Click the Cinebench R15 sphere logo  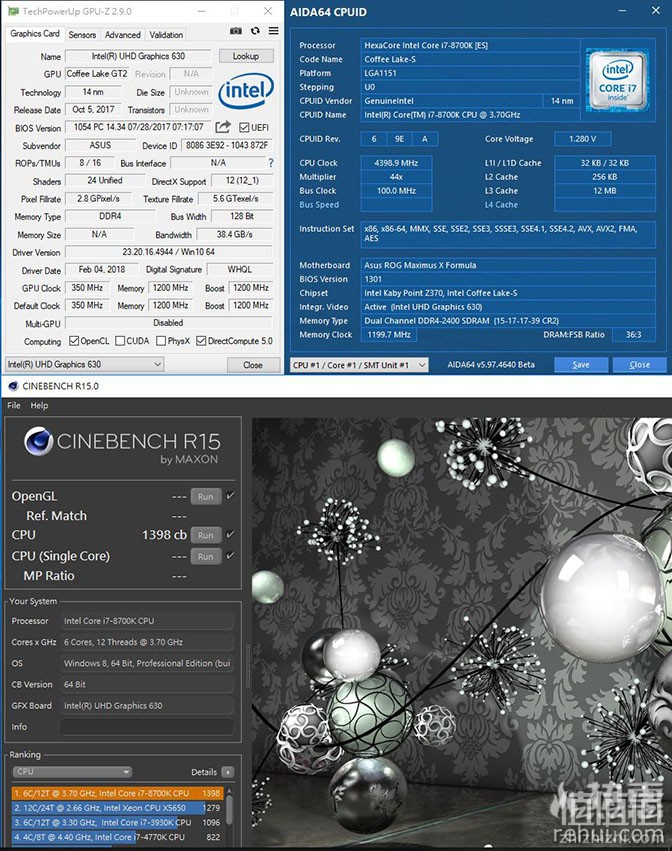[x=39, y=441]
